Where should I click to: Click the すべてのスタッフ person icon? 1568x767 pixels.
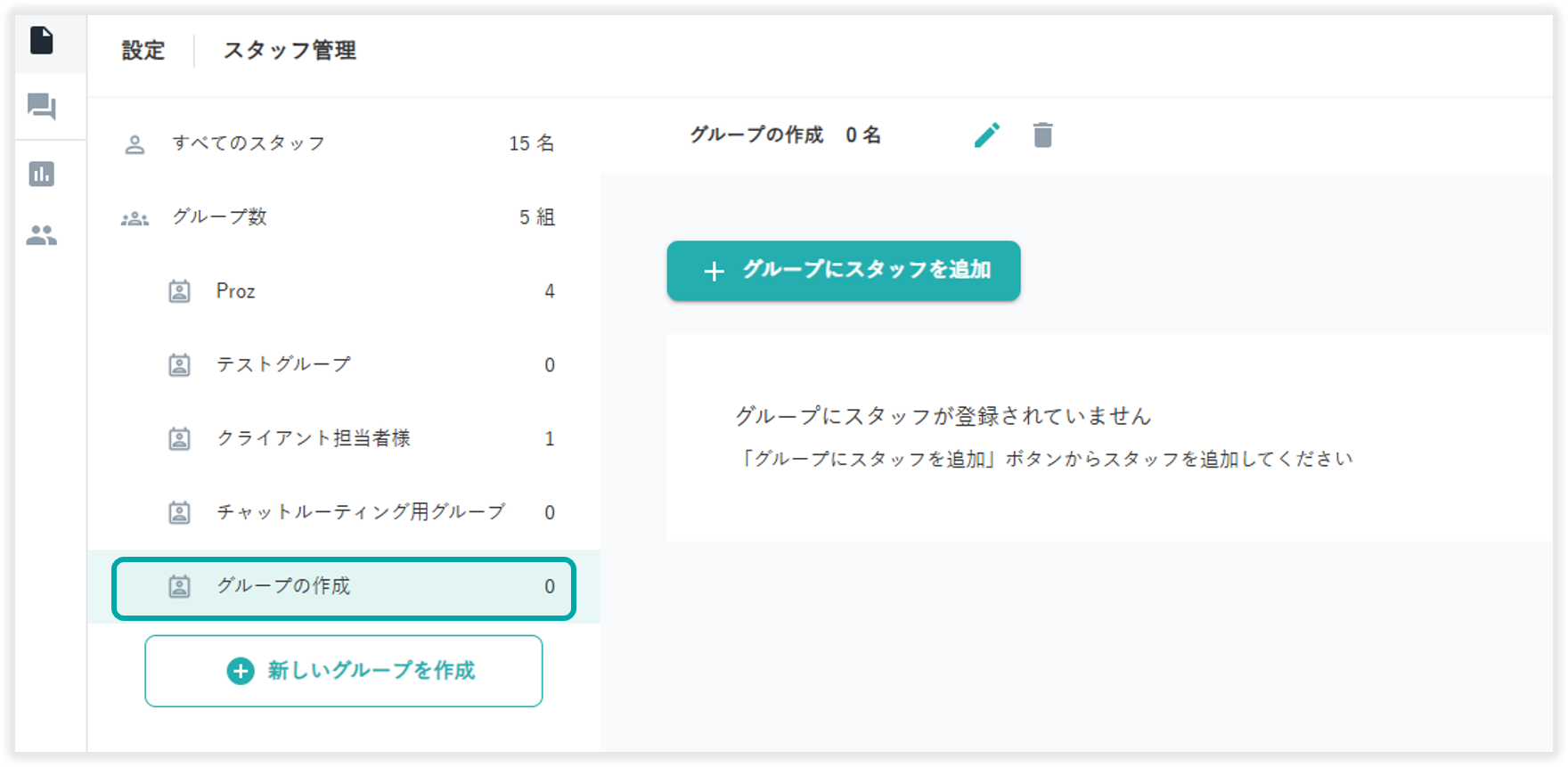(135, 144)
